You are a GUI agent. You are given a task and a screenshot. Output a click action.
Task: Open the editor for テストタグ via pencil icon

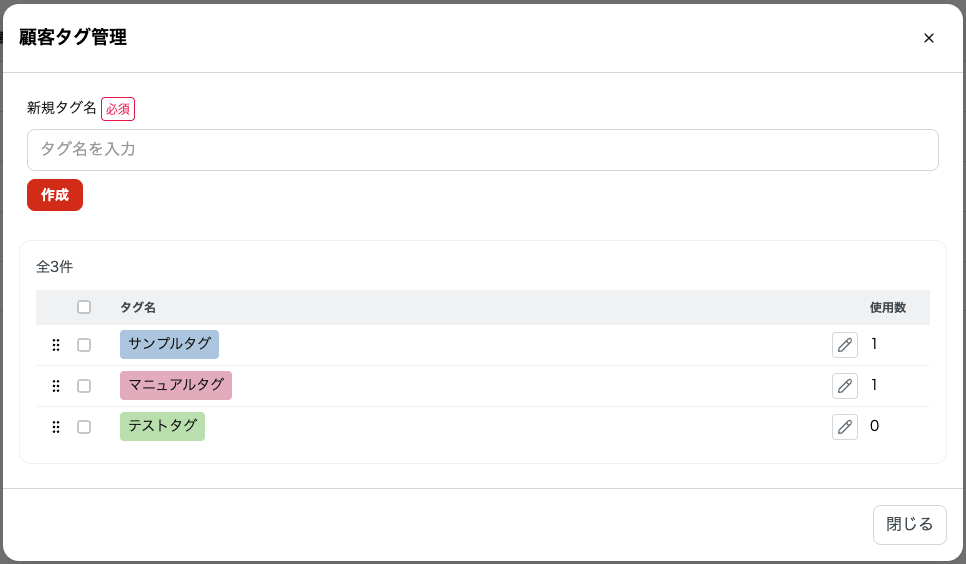pos(845,427)
